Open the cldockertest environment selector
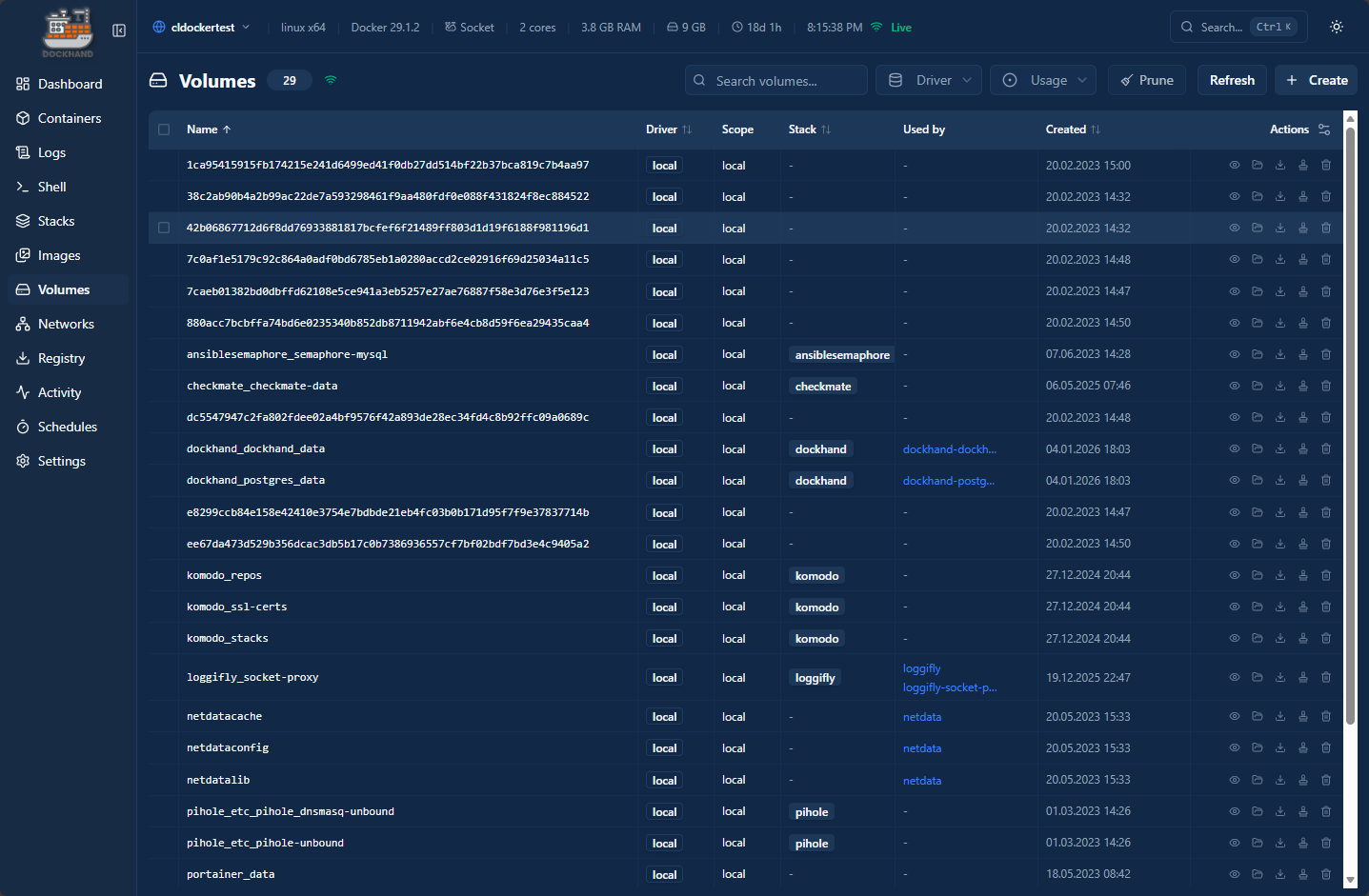The image size is (1369, 896). coord(201,27)
